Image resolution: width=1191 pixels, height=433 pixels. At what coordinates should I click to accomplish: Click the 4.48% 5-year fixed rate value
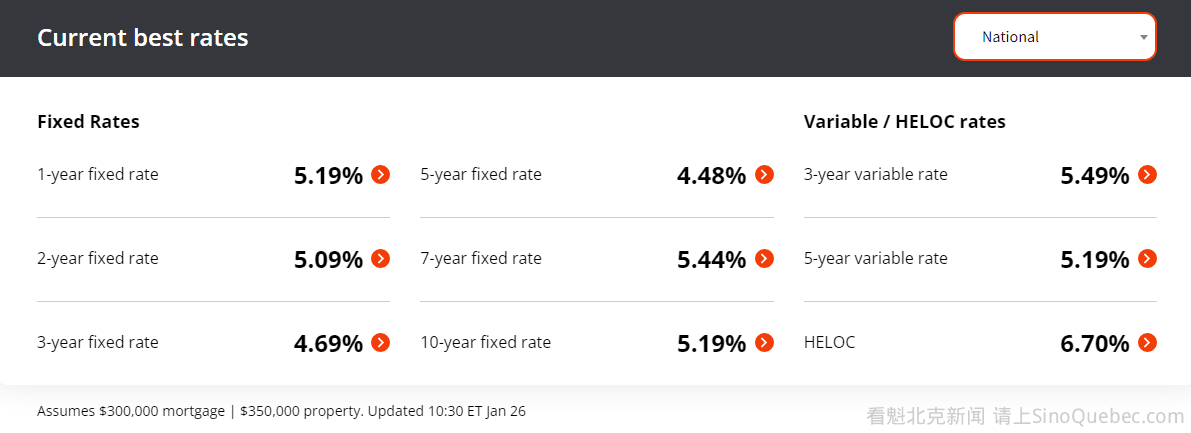(x=711, y=176)
